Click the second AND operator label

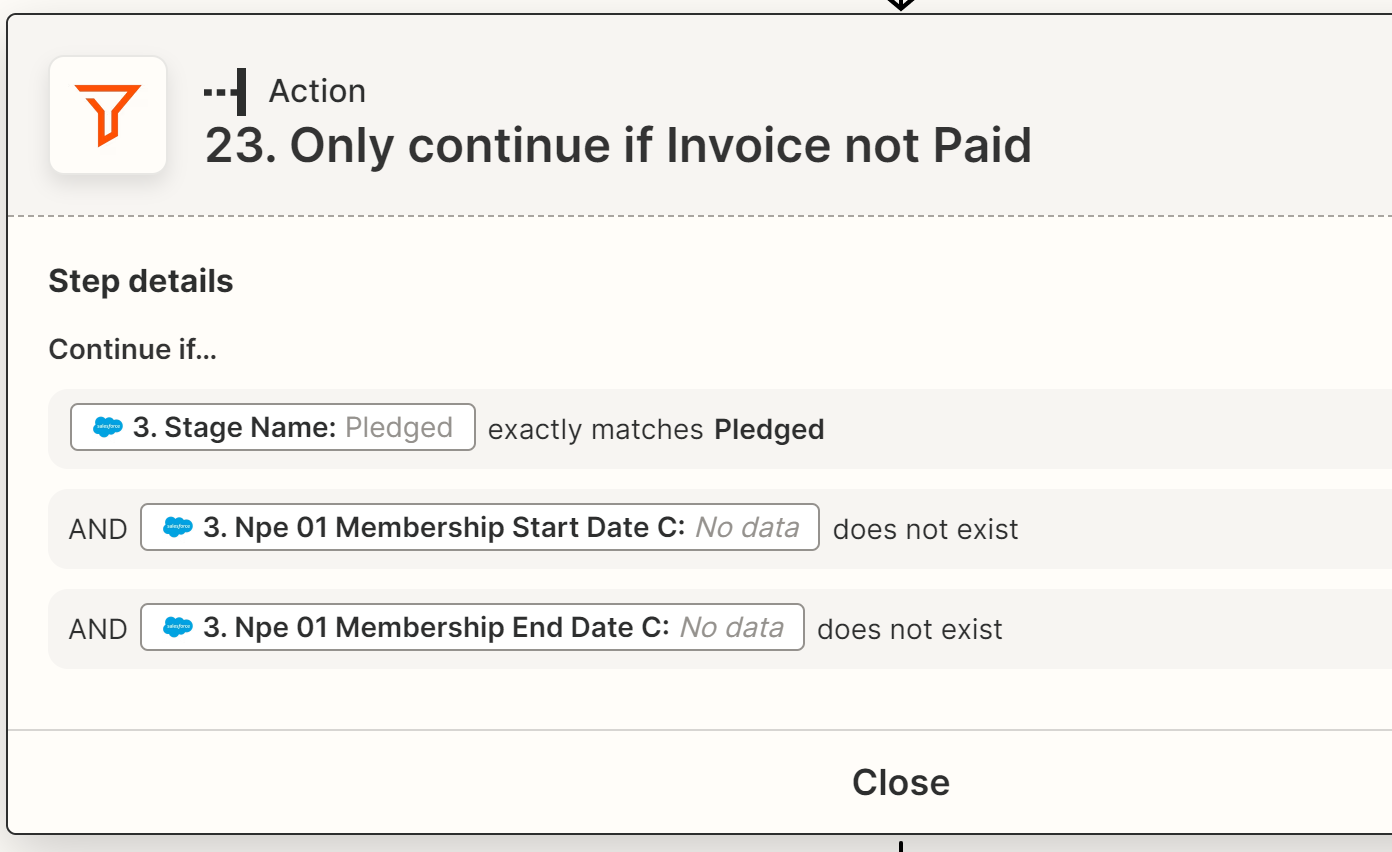[98, 629]
